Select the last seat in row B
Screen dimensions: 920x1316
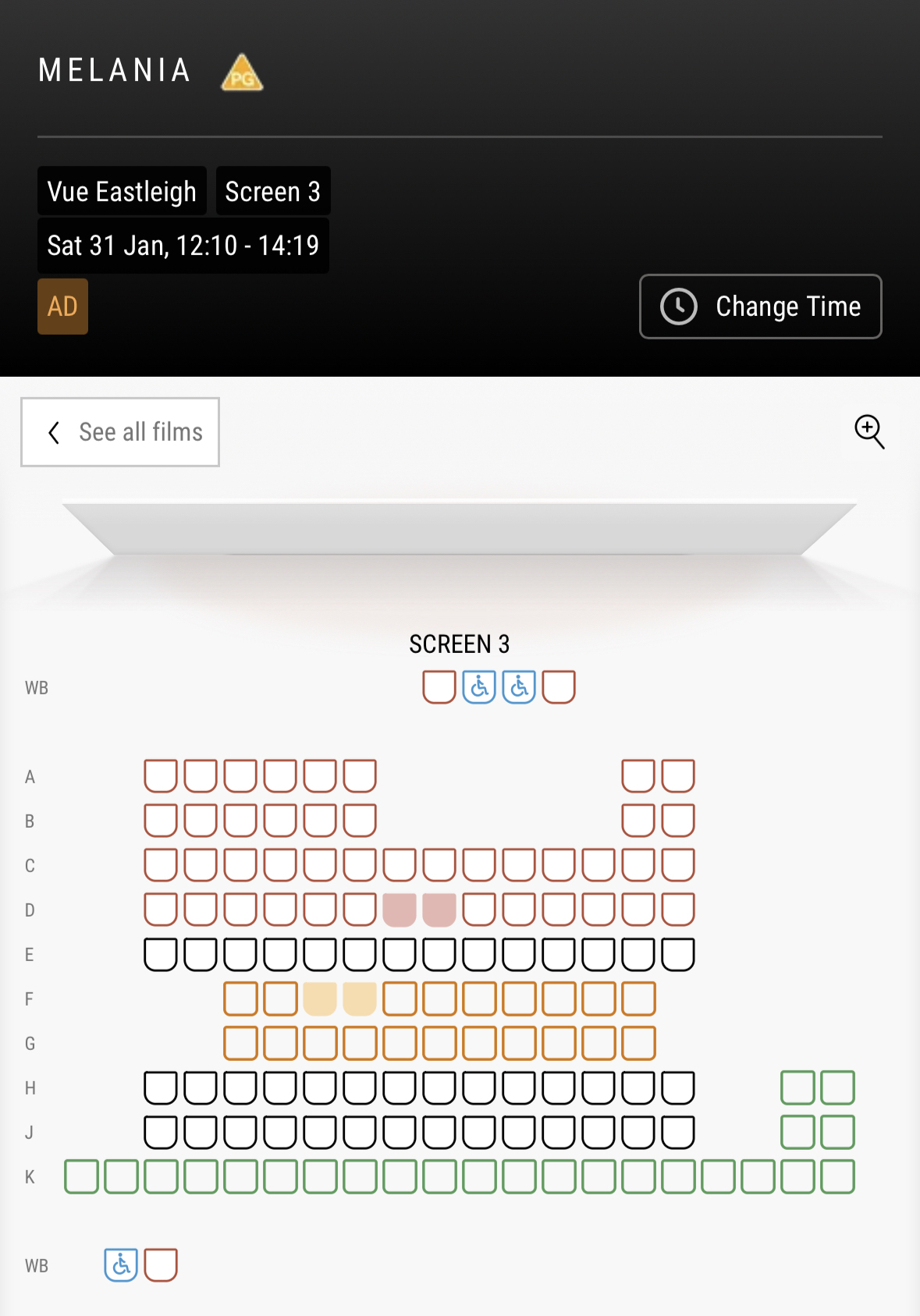(x=678, y=821)
